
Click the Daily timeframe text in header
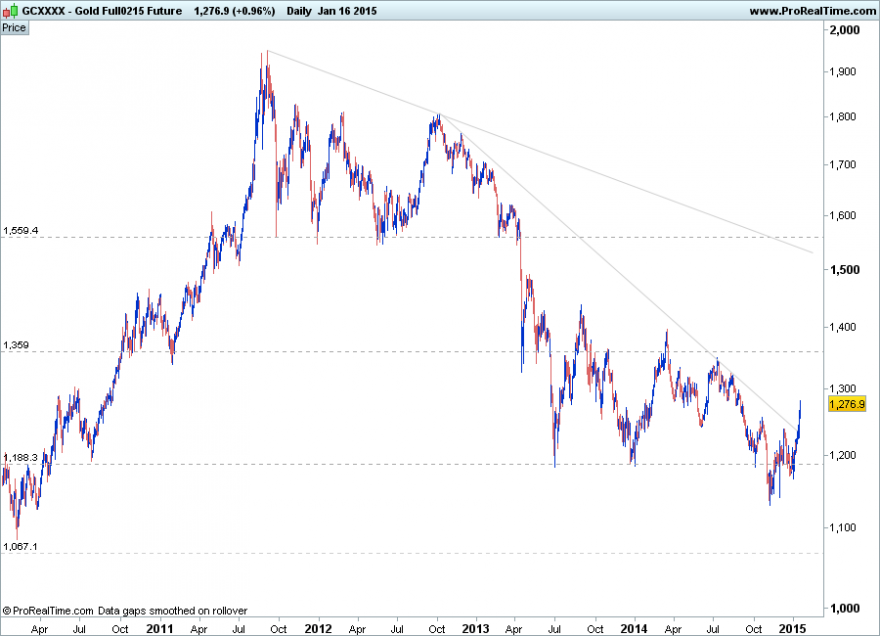tap(299, 11)
